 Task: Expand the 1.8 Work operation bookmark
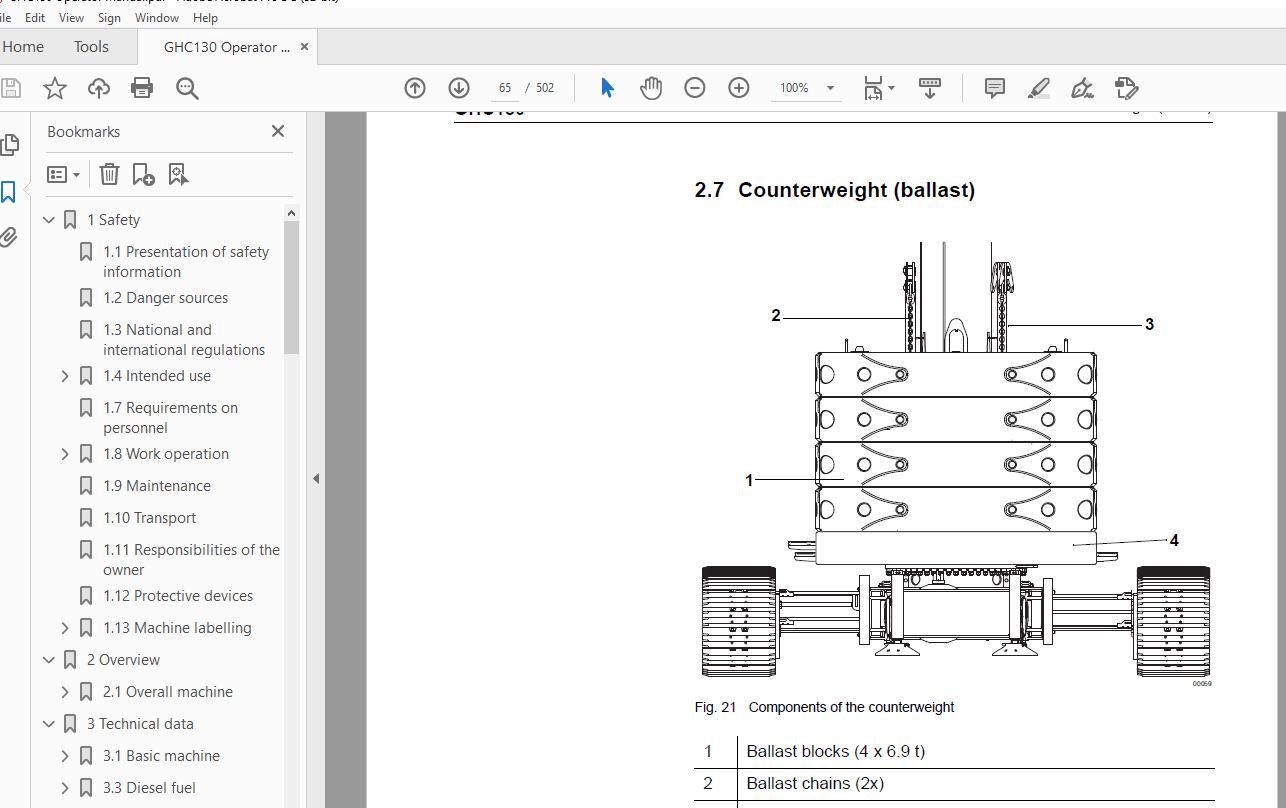click(65, 454)
